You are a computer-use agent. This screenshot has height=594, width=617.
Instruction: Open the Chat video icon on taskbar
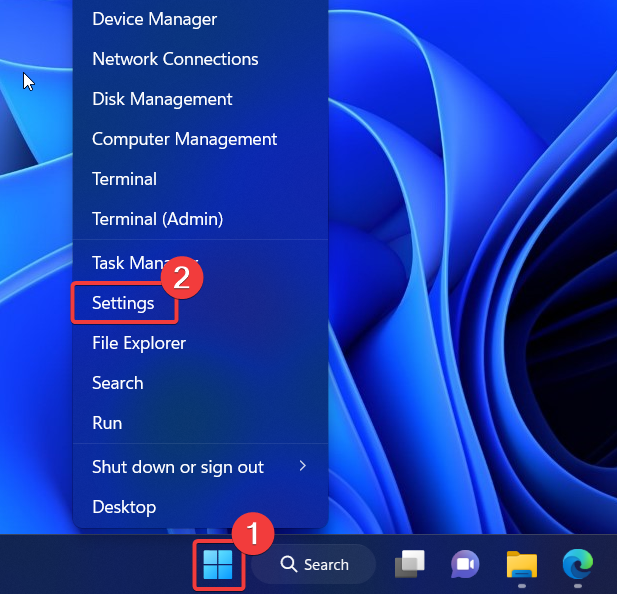coord(465,564)
